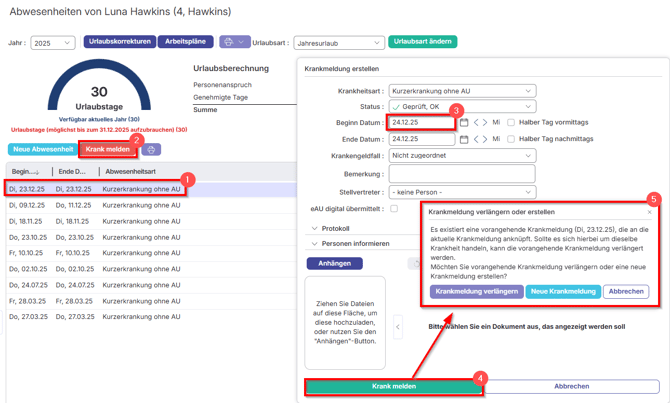Advance Ende Datum to next day
This screenshot has width=670, height=403.
coord(485,139)
